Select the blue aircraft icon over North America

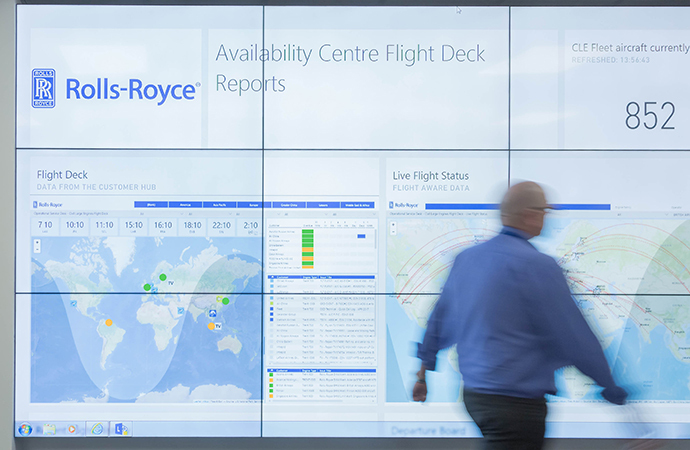(73, 304)
